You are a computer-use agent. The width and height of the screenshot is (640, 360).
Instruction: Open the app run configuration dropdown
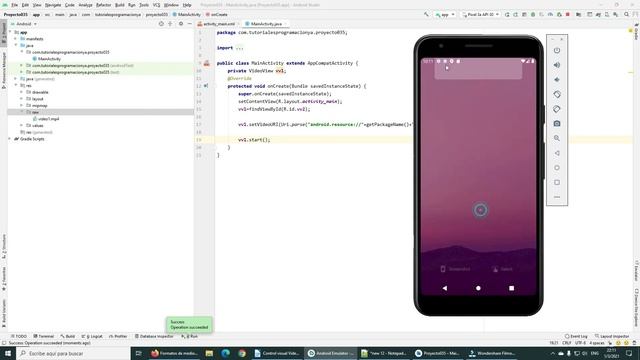click(445, 14)
